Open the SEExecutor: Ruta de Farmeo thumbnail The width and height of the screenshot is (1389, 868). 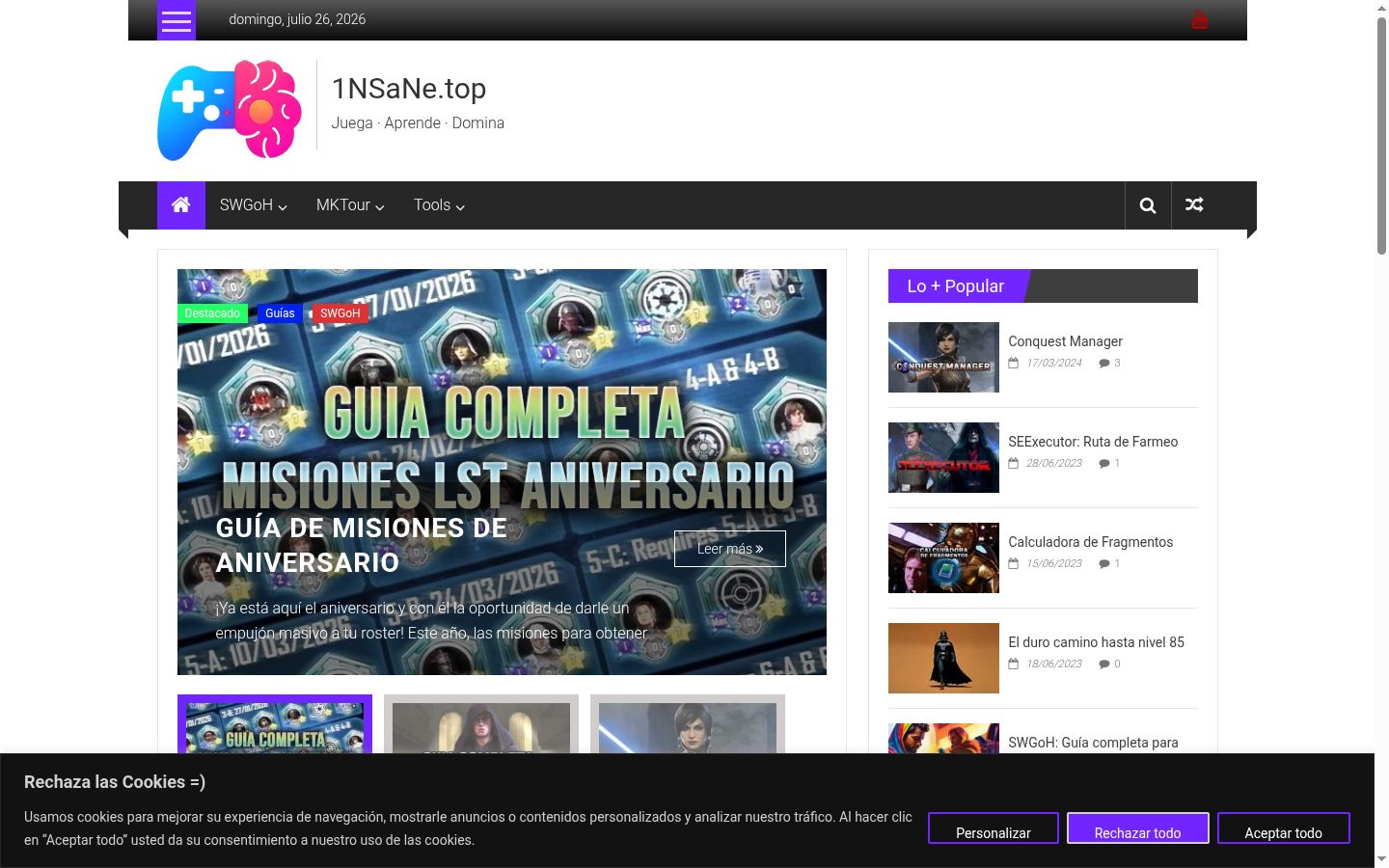pos(943,457)
